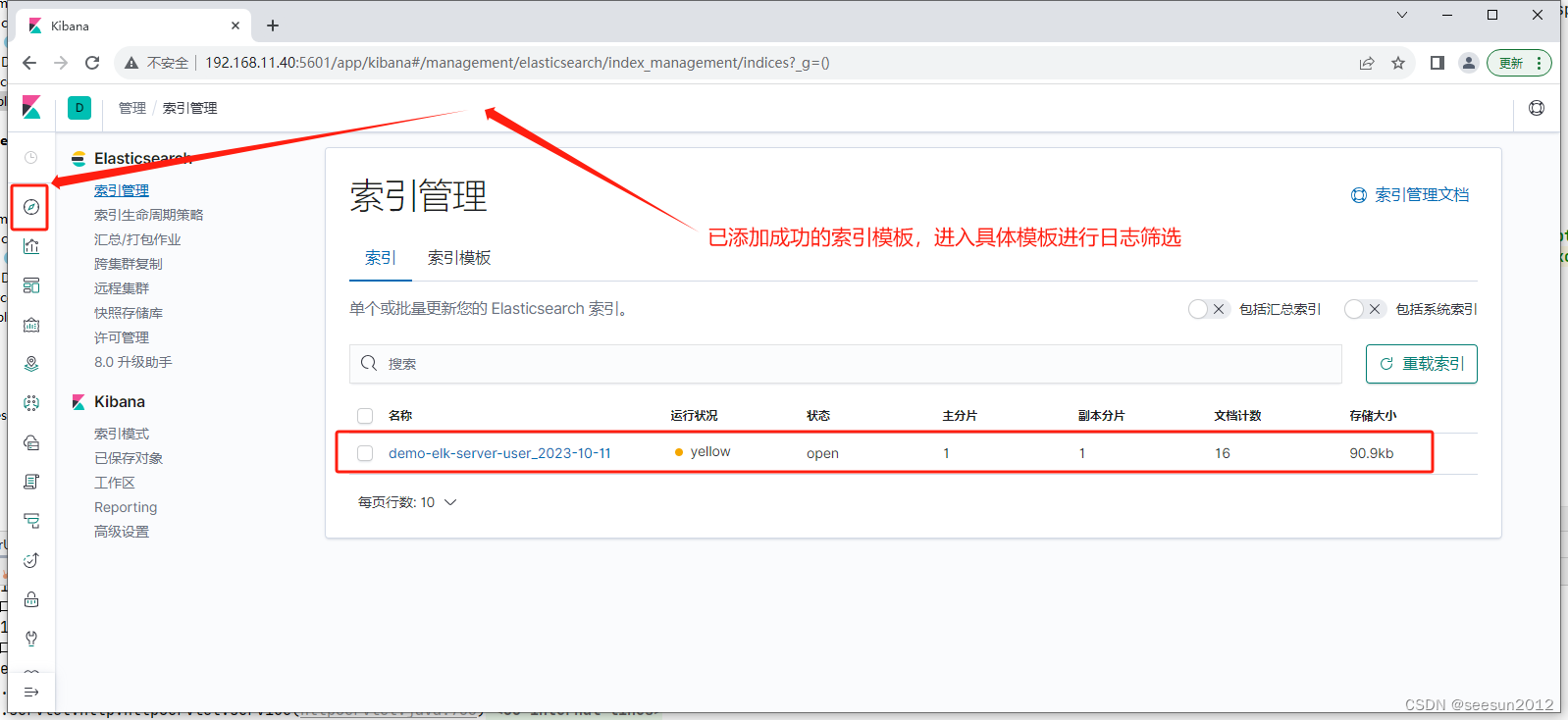Click index 搜索 field
This screenshot has width=1568, height=720.
tap(846, 364)
